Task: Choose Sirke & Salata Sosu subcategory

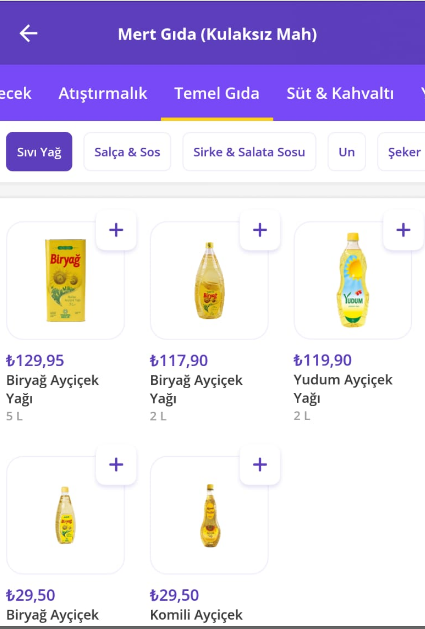Action: [x=249, y=152]
